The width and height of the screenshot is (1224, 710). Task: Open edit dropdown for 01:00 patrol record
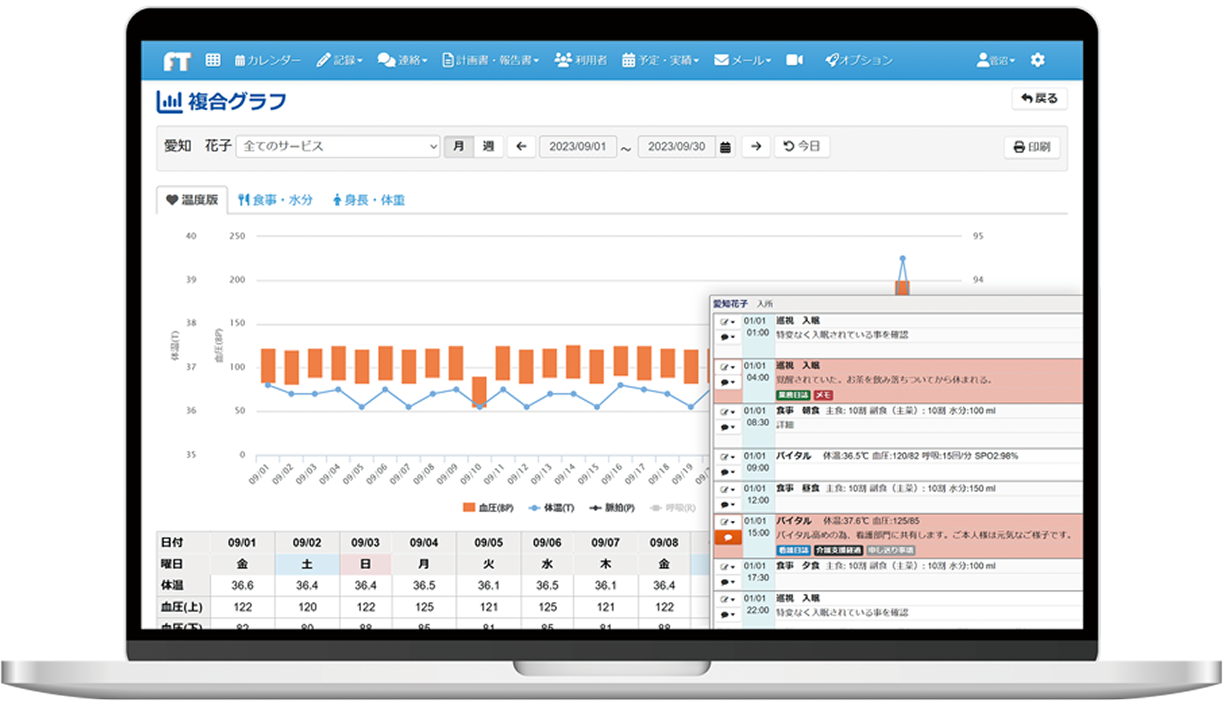click(727, 322)
